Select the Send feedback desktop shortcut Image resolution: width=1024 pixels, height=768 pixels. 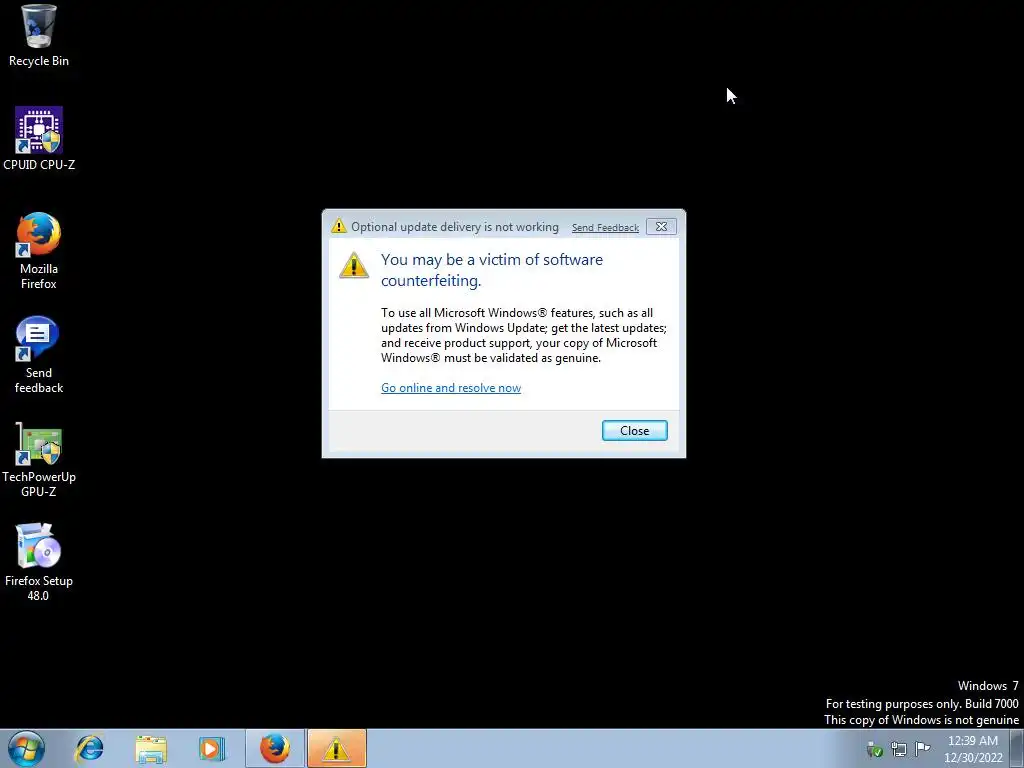[x=39, y=355]
